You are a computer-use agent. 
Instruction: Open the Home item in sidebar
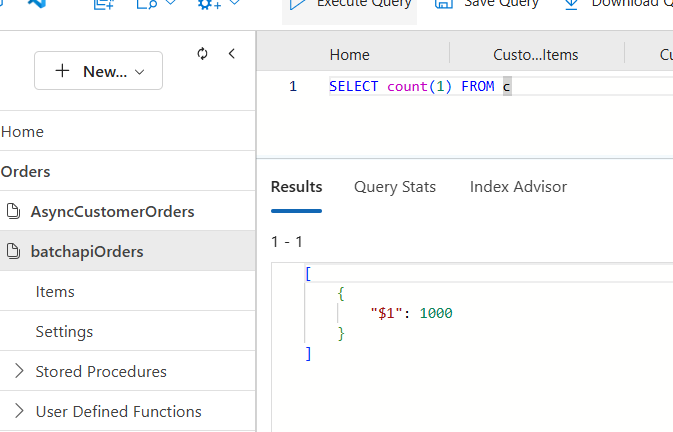127,131
